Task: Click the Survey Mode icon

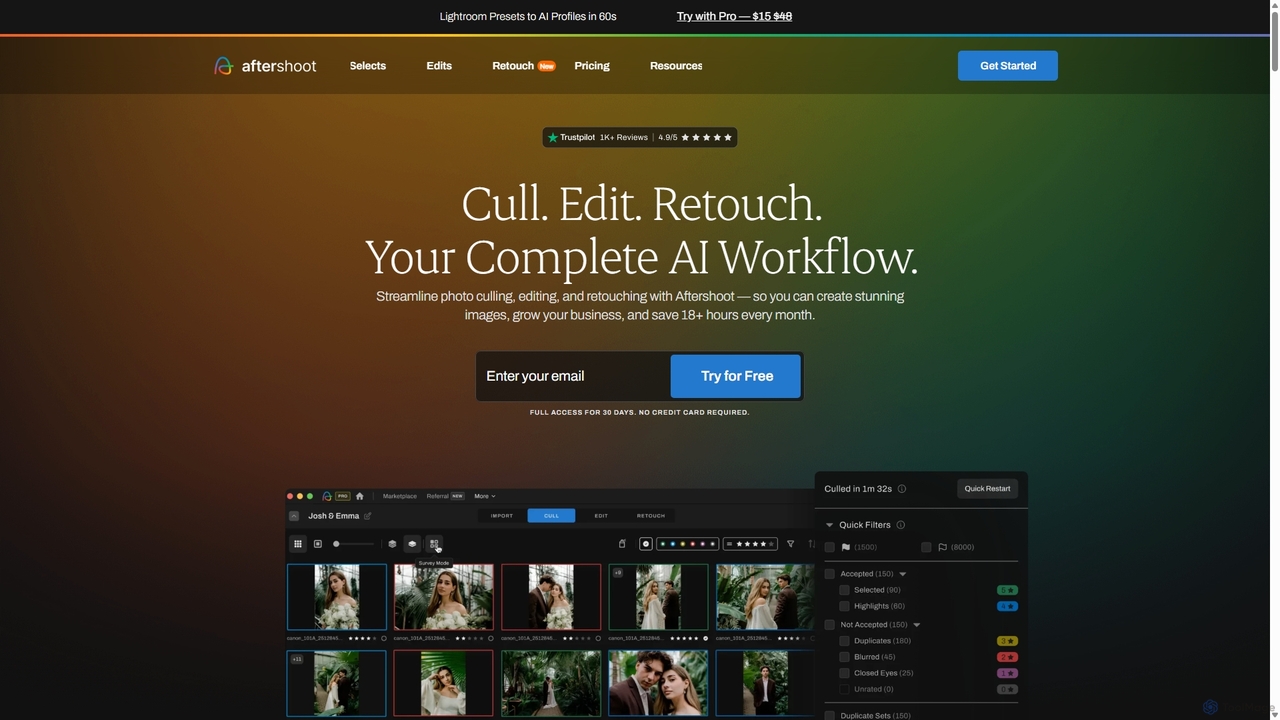Action: coord(434,544)
